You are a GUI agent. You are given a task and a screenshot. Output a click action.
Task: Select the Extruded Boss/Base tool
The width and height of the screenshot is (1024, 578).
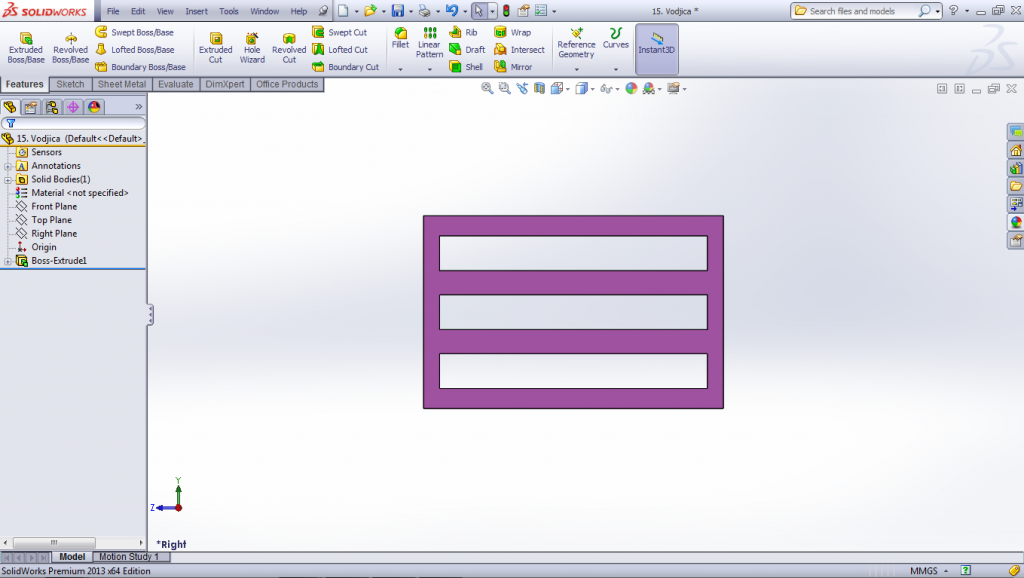coord(26,48)
